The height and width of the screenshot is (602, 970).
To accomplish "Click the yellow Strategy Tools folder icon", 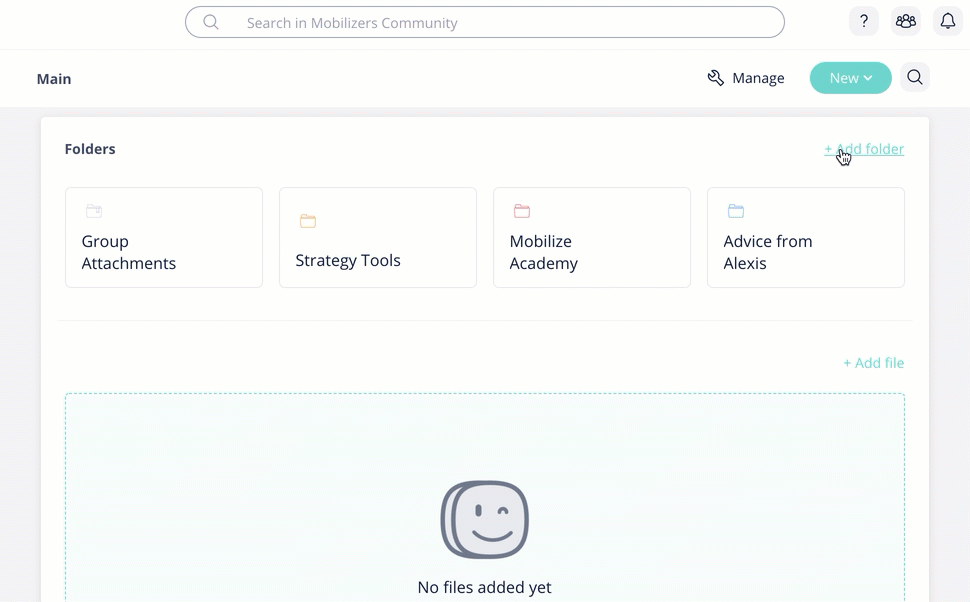I will (x=308, y=221).
